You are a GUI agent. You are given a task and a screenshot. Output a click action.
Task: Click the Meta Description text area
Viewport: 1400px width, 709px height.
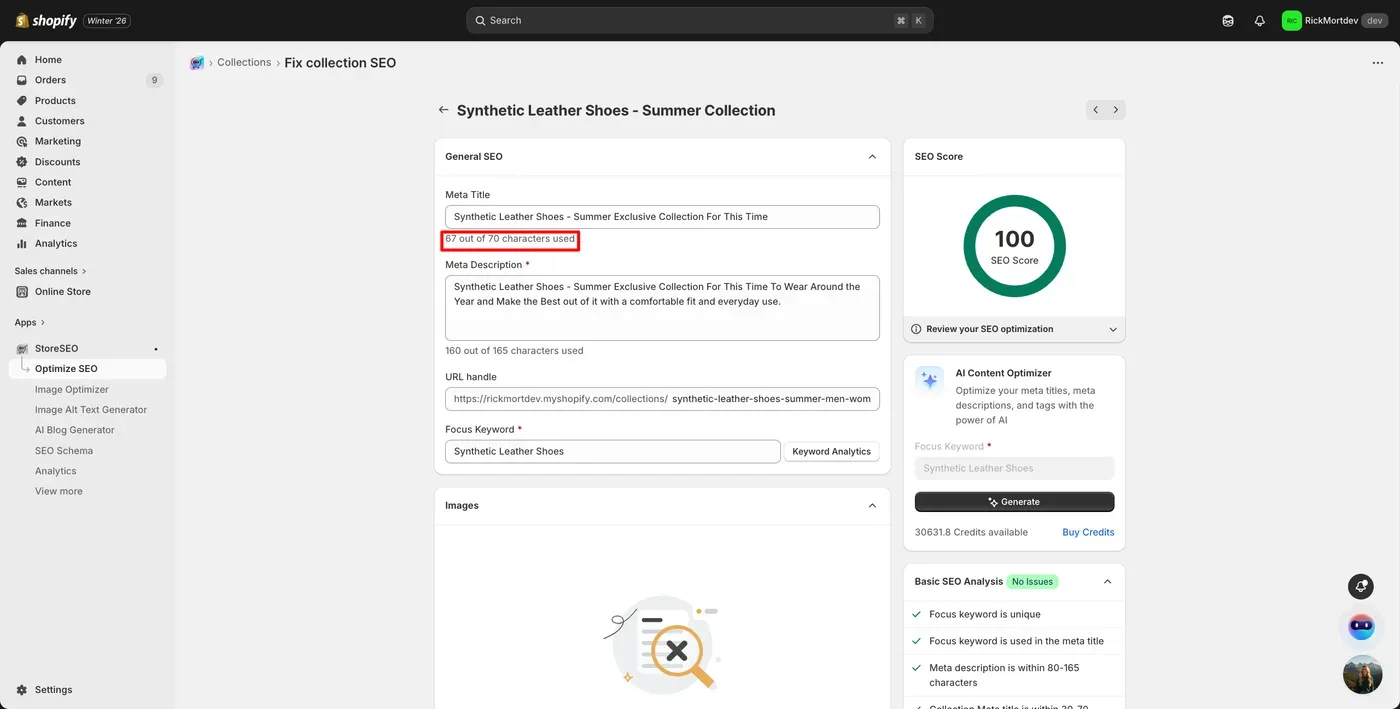pos(662,308)
